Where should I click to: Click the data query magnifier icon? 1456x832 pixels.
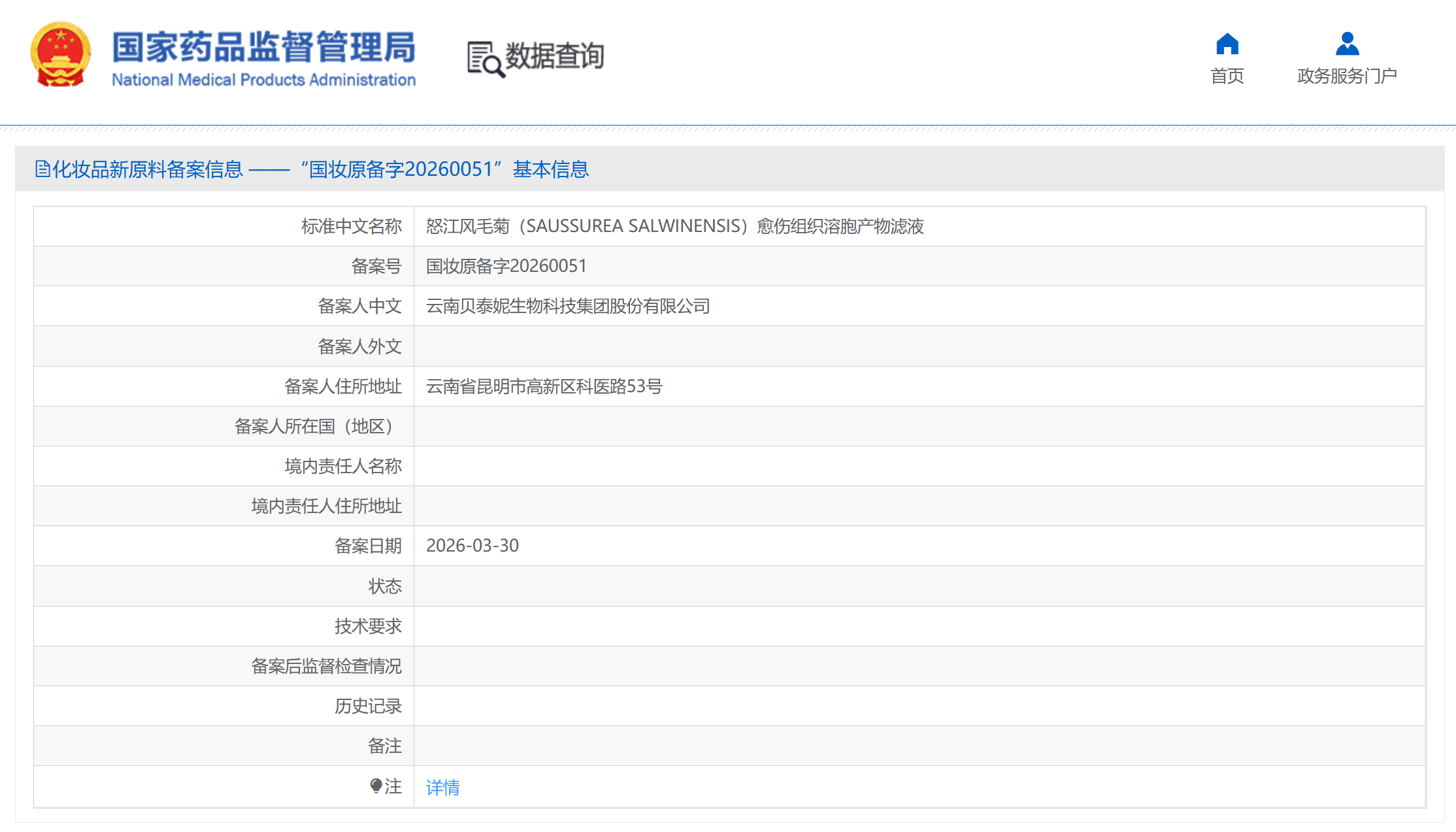pos(485,59)
